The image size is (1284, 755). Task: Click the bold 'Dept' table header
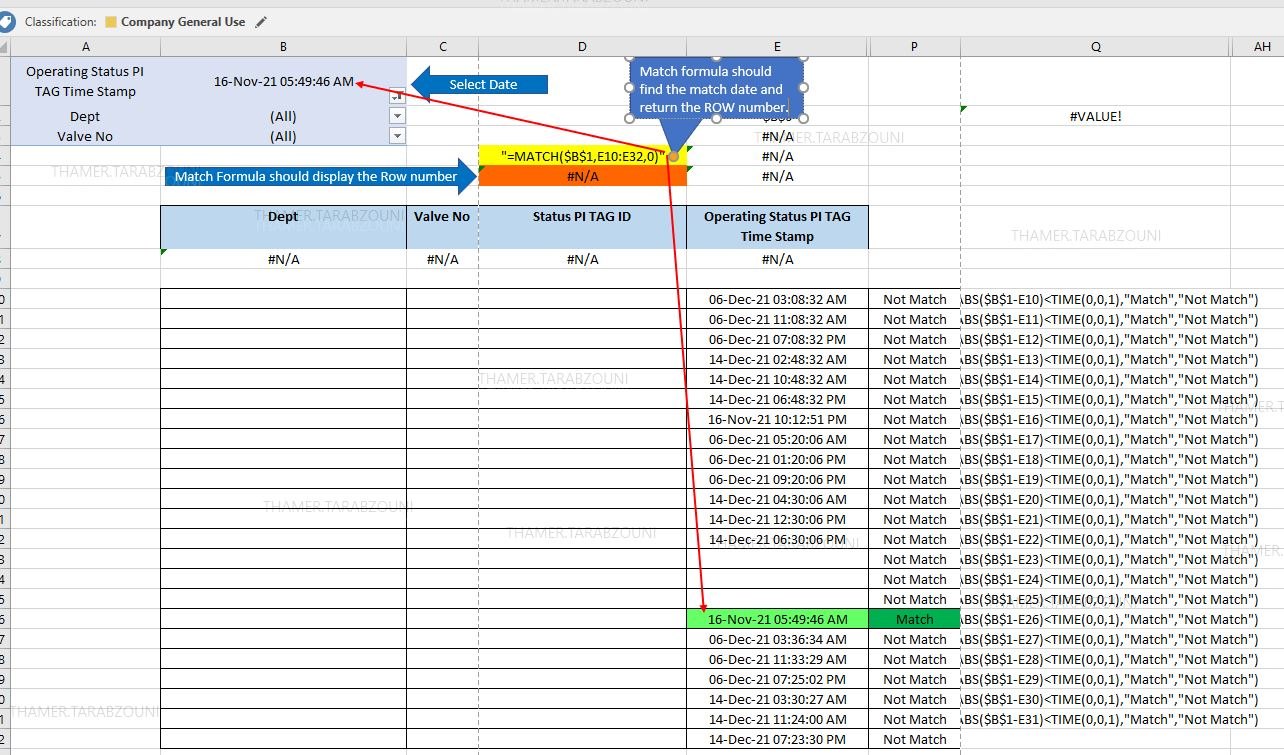(x=284, y=227)
